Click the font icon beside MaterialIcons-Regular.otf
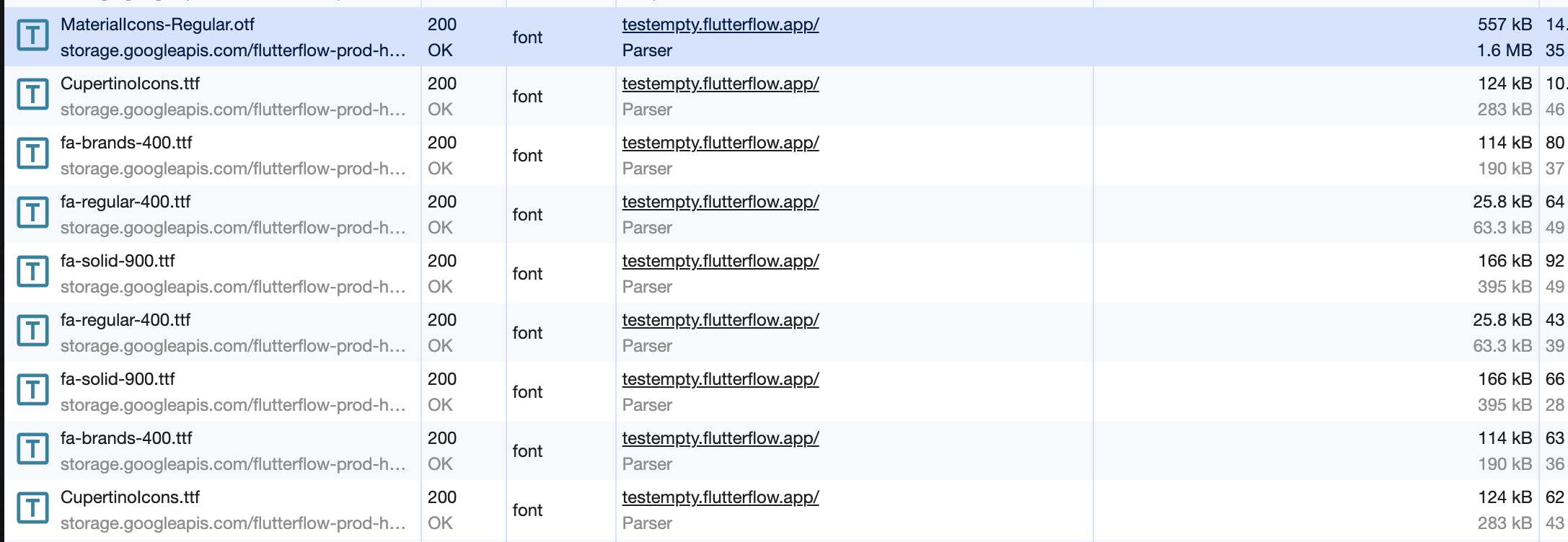The image size is (1568, 542). [x=32, y=35]
